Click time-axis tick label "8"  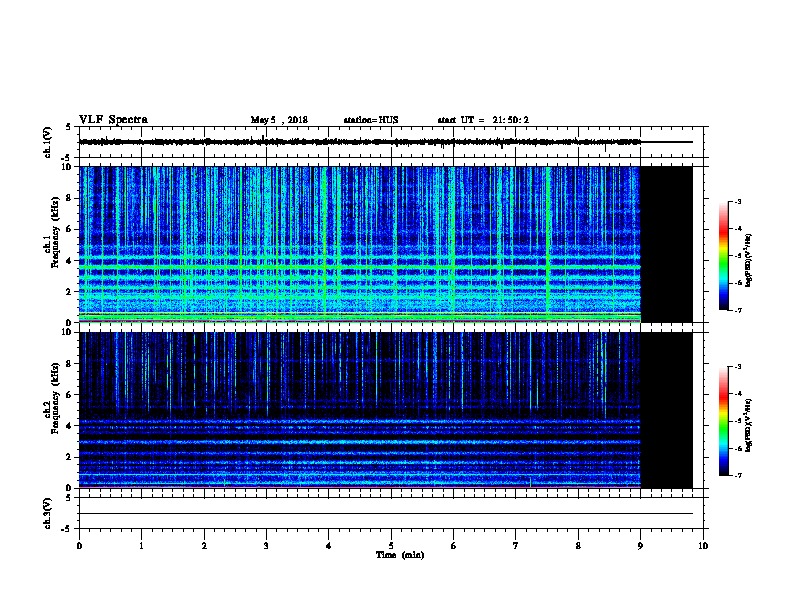click(578, 545)
